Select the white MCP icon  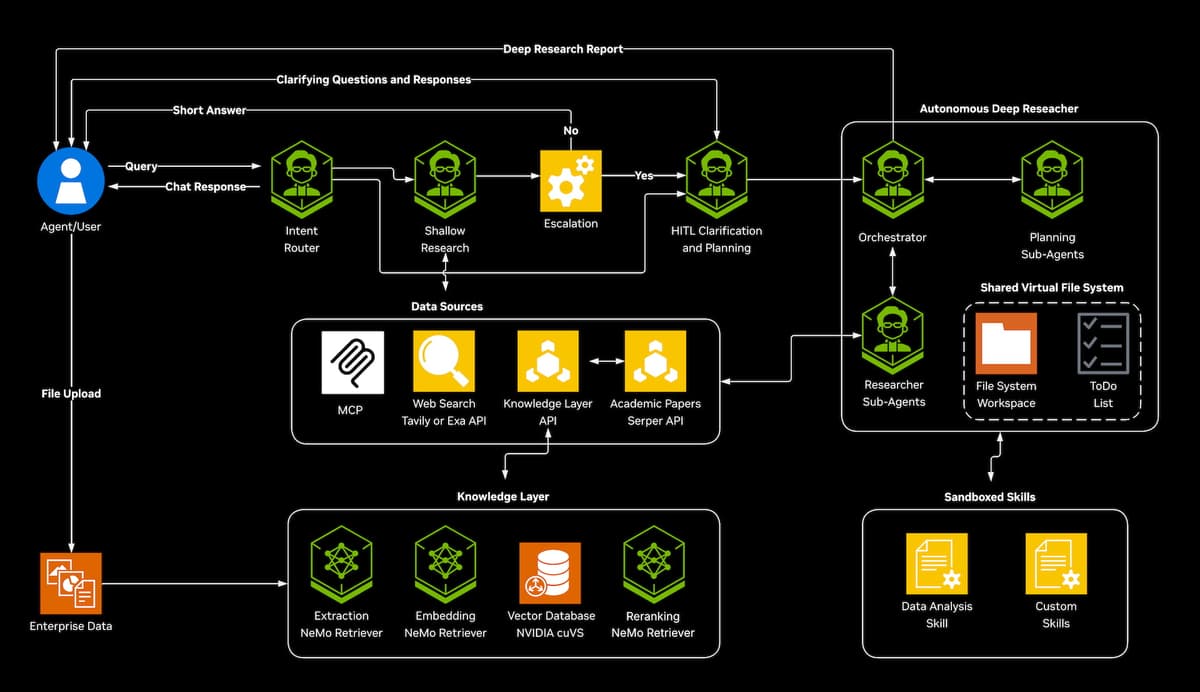tap(351, 362)
